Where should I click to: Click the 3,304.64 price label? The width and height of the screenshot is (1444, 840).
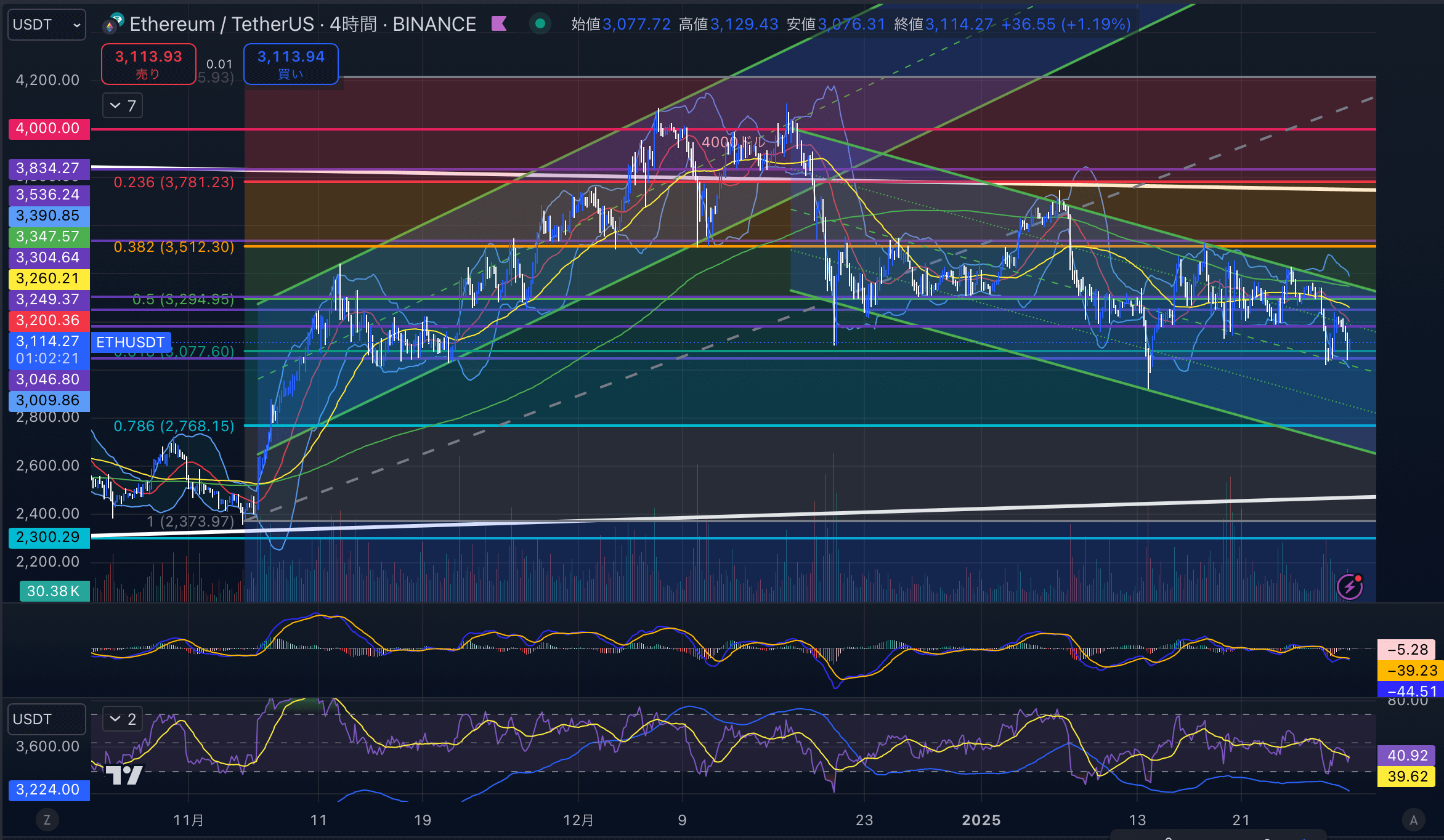[49, 257]
